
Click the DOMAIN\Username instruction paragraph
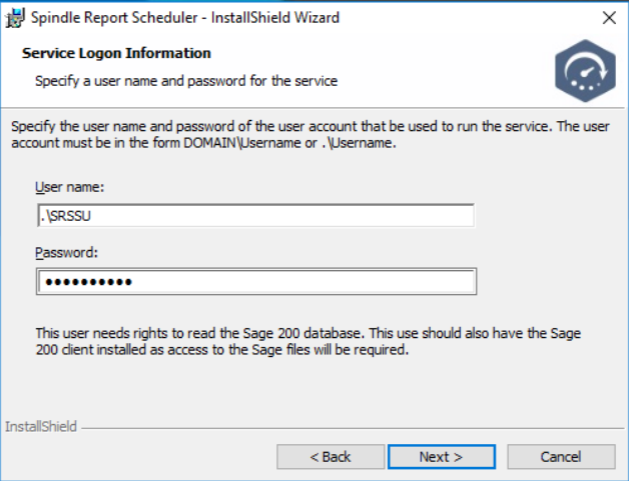click(310, 134)
